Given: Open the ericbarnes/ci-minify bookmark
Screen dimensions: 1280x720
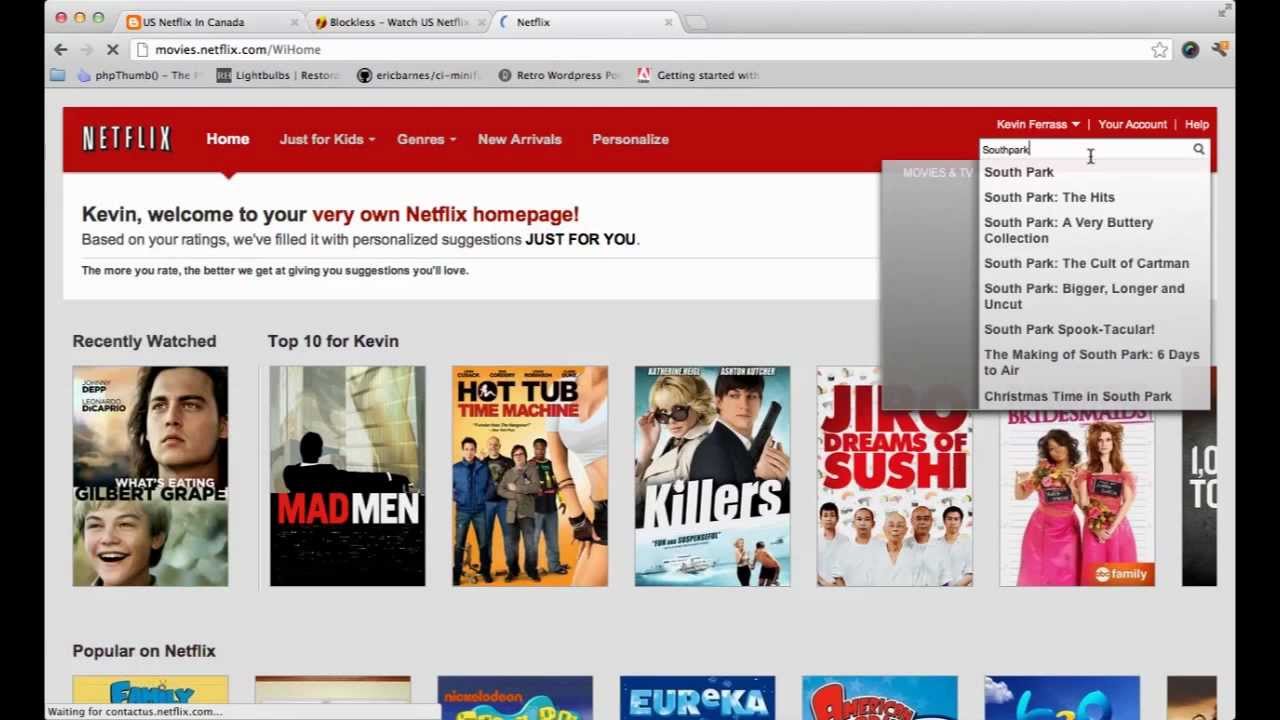Looking at the screenshot, I should (420, 75).
